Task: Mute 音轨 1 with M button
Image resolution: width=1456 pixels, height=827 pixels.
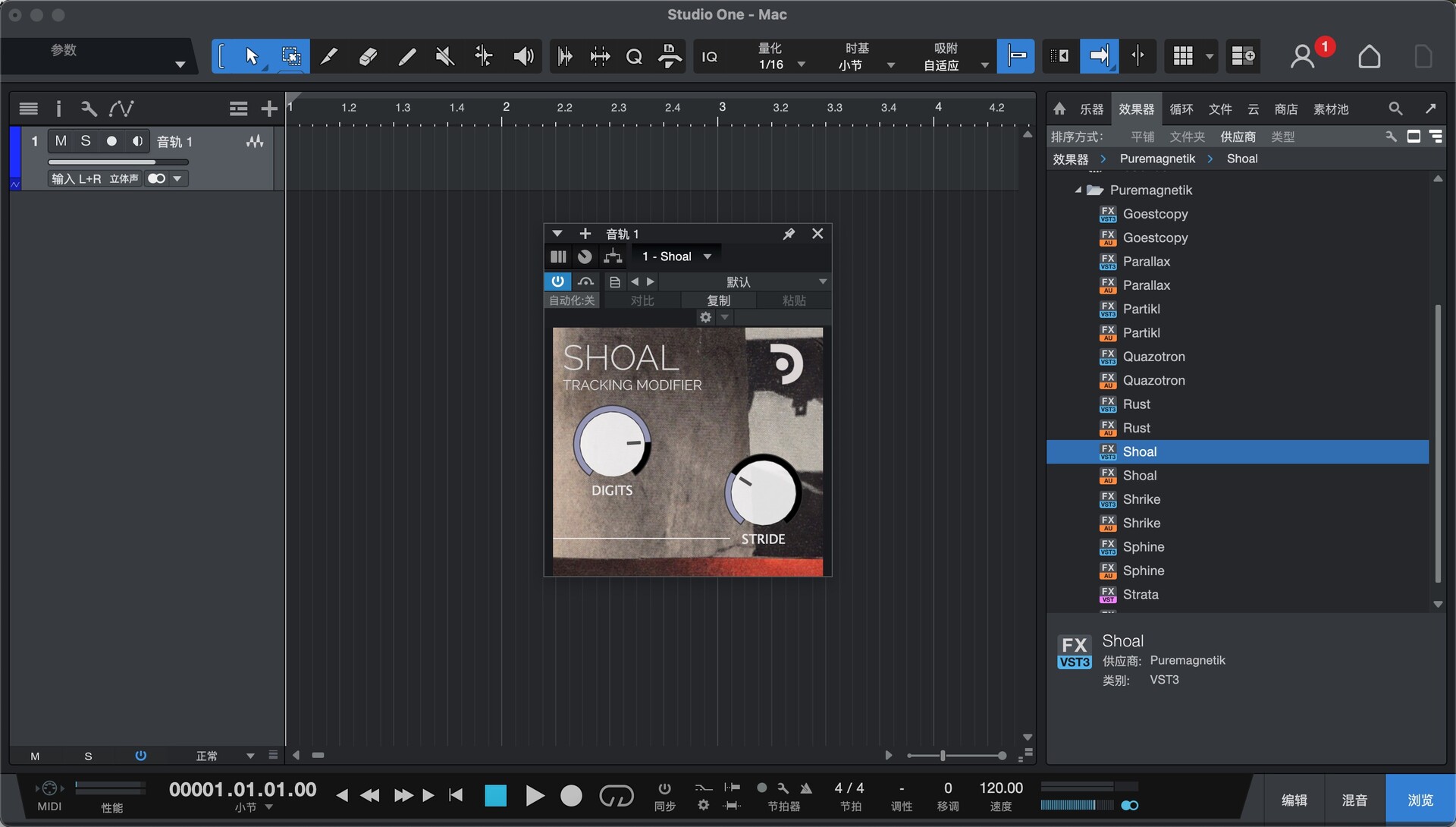Action: (61, 141)
